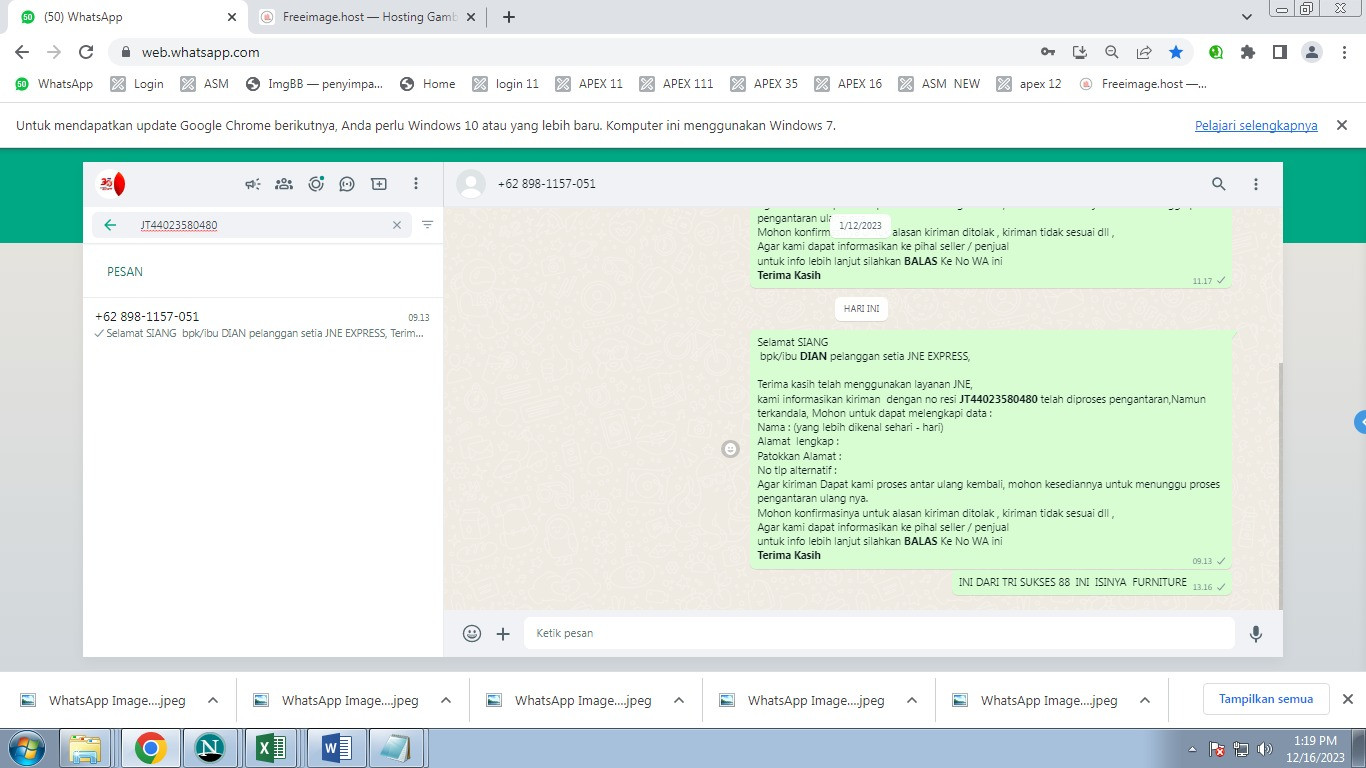Expand fourth WhatsApp Image download options
The image size is (1366, 768).
coord(912,701)
